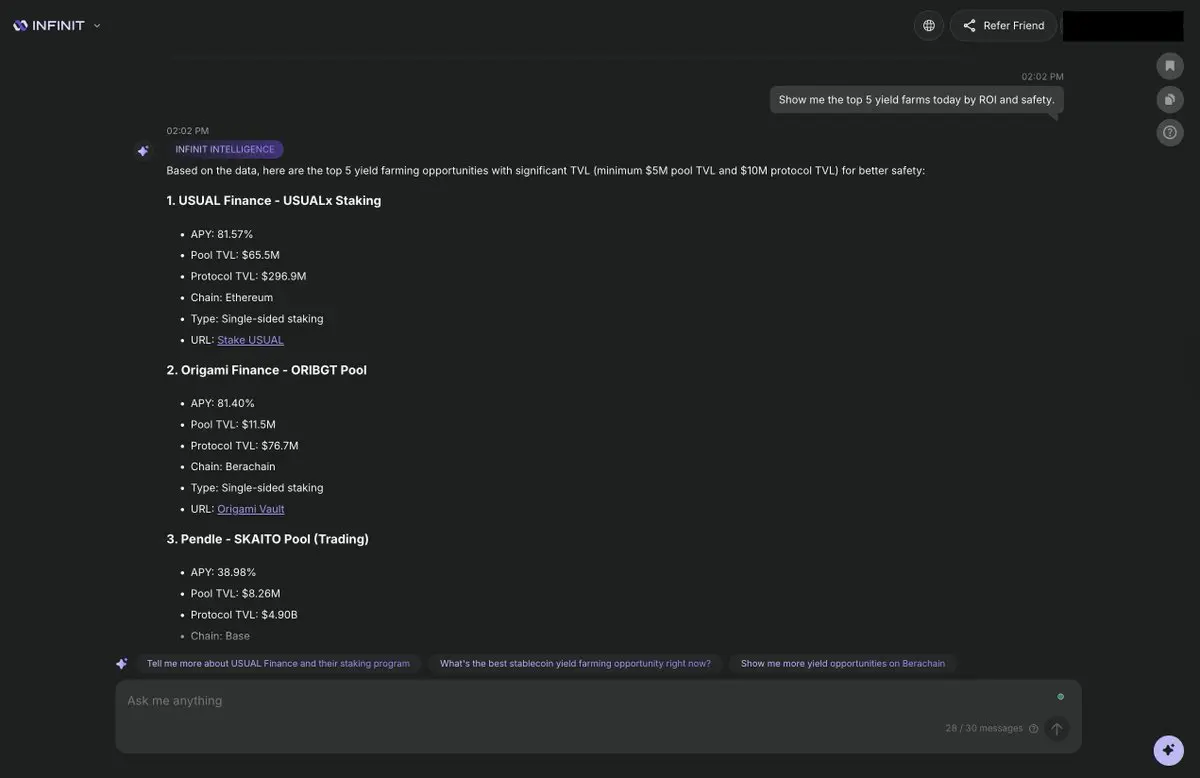Click the messages limit info icon
The width and height of the screenshot is (1200, 778).
coord(1034,729)
